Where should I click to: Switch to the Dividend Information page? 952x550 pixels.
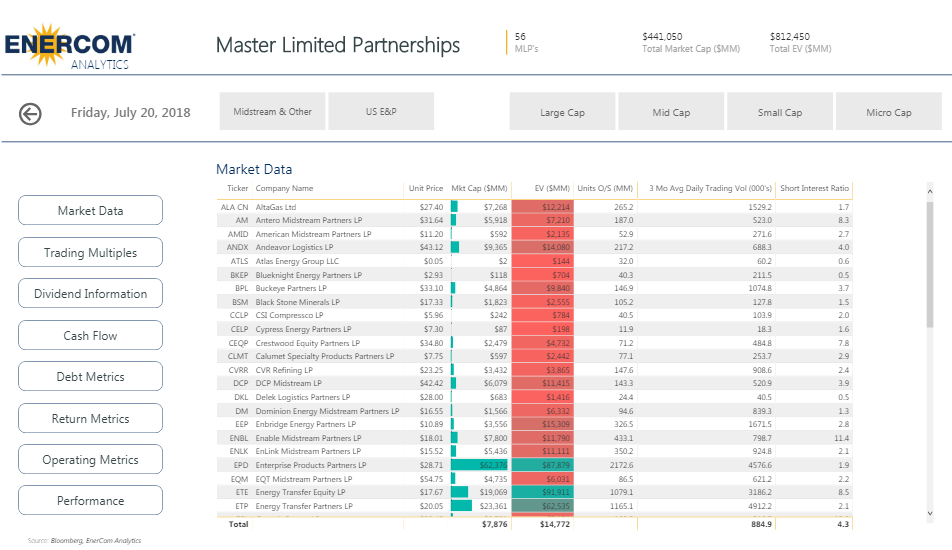[x=90, y=294]
